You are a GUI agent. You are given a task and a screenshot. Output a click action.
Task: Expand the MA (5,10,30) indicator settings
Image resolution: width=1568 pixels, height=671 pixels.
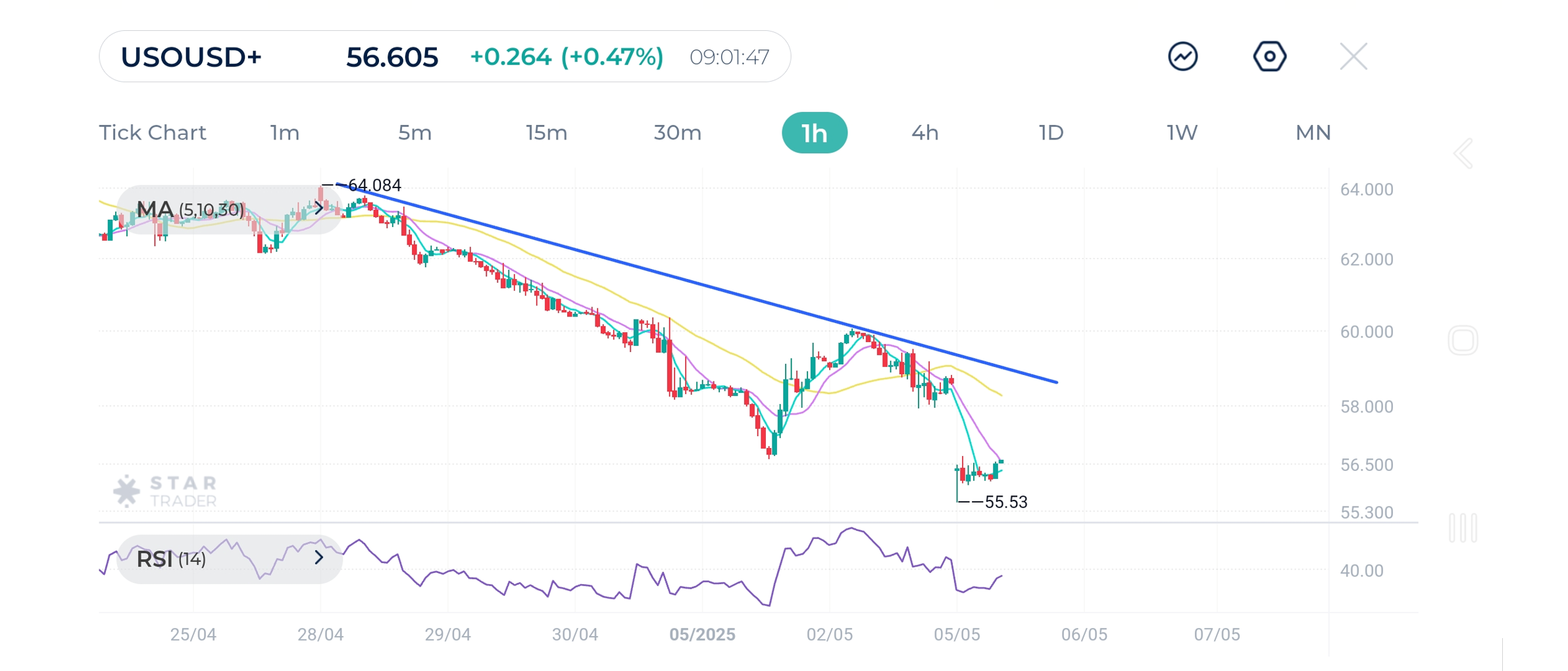click(x=318, y=209)
